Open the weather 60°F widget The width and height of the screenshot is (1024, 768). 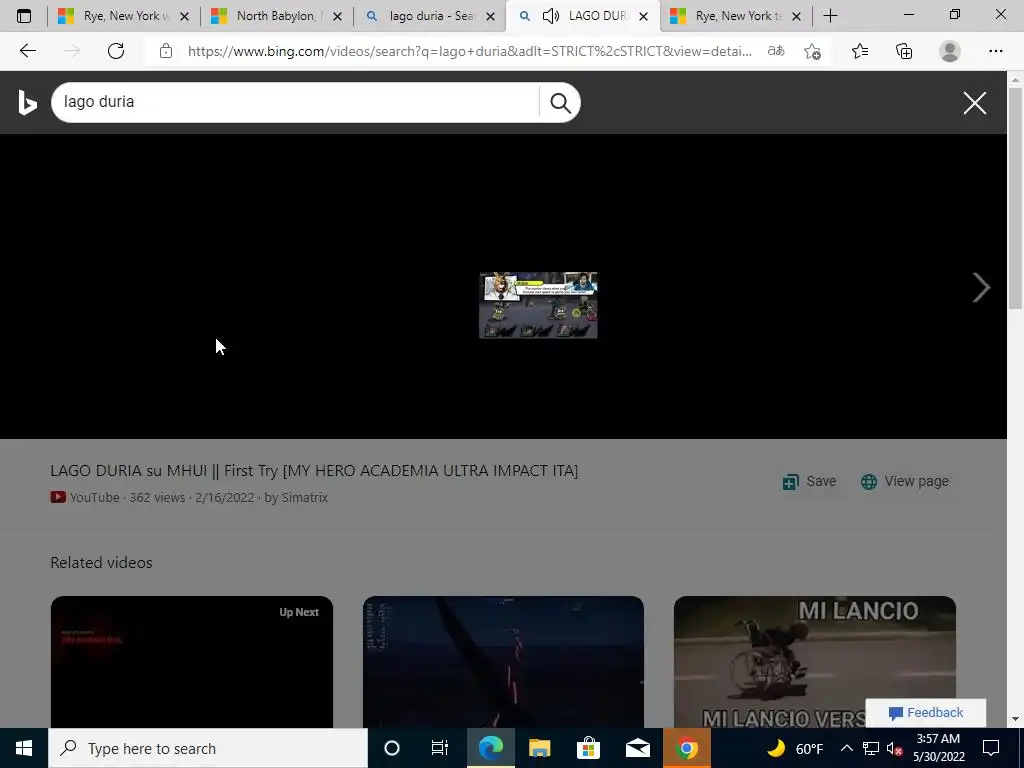click(x=795, y=748)
